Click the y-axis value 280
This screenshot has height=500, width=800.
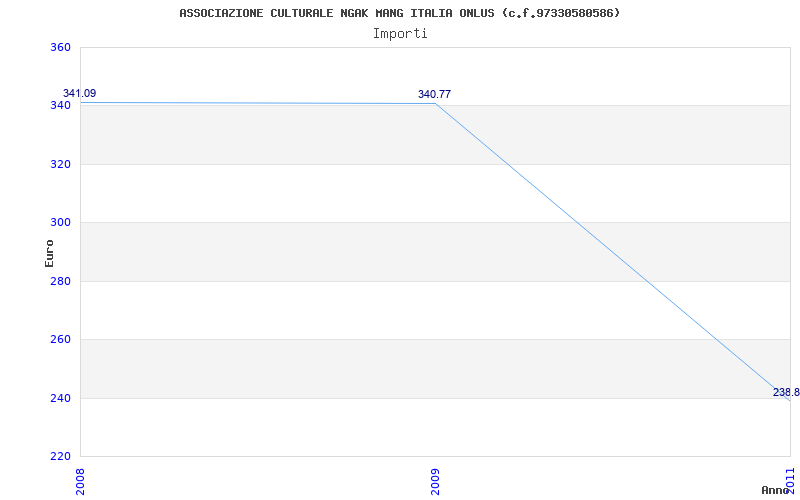pos(60,281)
